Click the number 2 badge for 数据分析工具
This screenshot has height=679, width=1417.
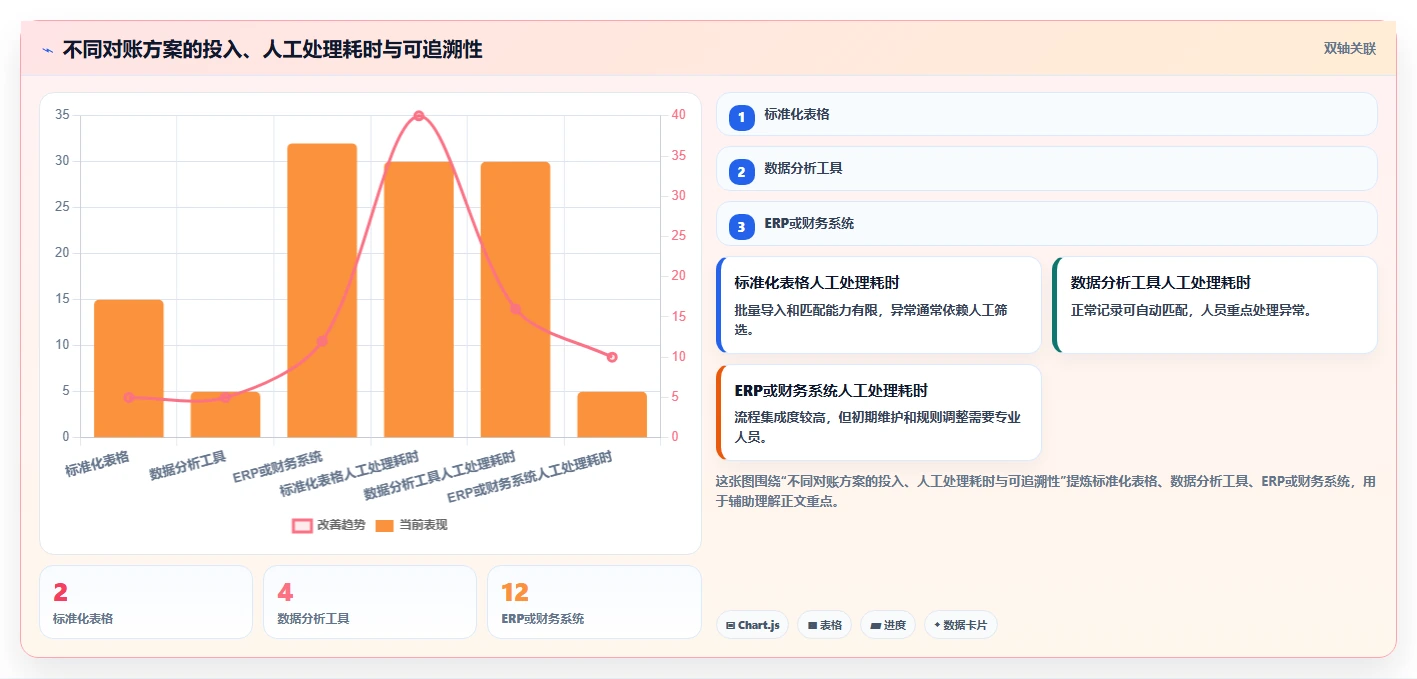(x=741, y=172)
